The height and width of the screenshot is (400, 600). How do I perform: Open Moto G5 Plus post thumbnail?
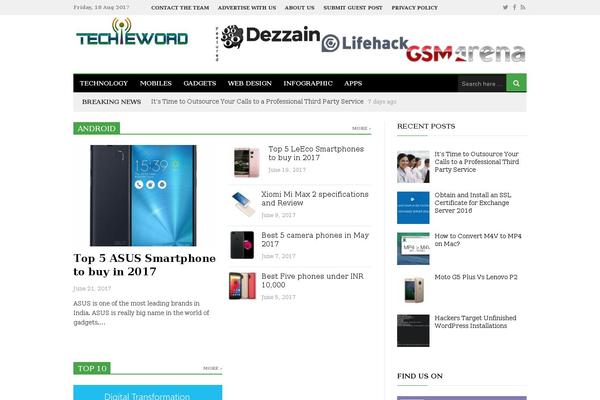(x=413, y=289)
